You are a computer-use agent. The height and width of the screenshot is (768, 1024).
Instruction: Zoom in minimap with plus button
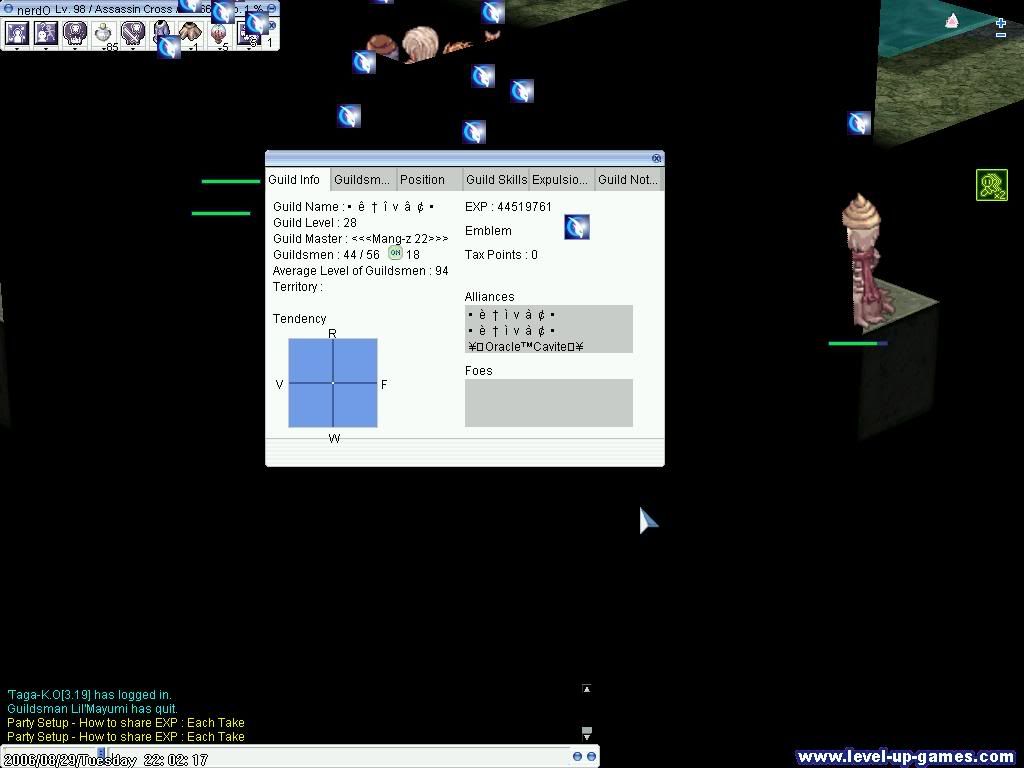click(x=1000, y=23)
